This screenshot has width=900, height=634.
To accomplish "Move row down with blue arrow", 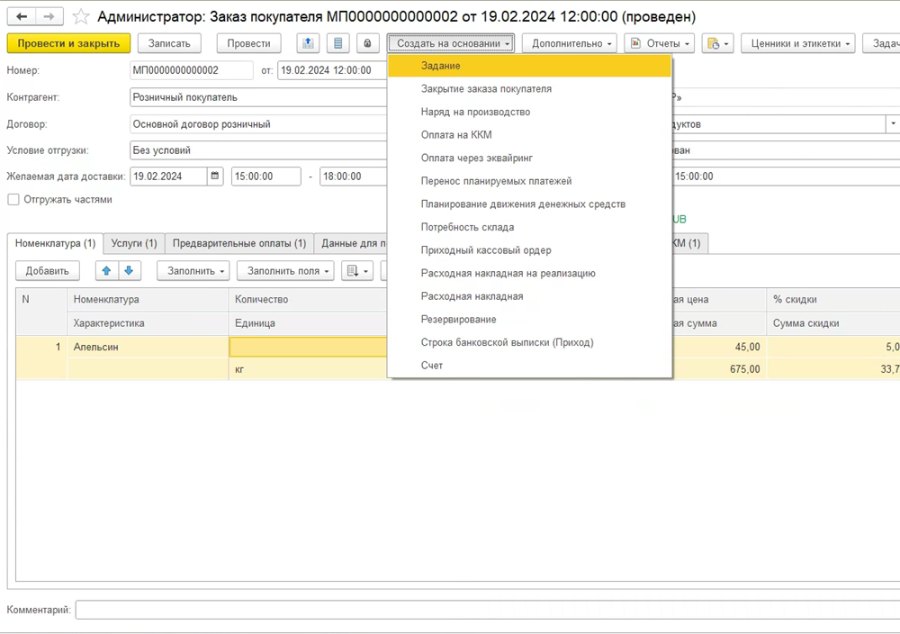I will coord(129,270).
